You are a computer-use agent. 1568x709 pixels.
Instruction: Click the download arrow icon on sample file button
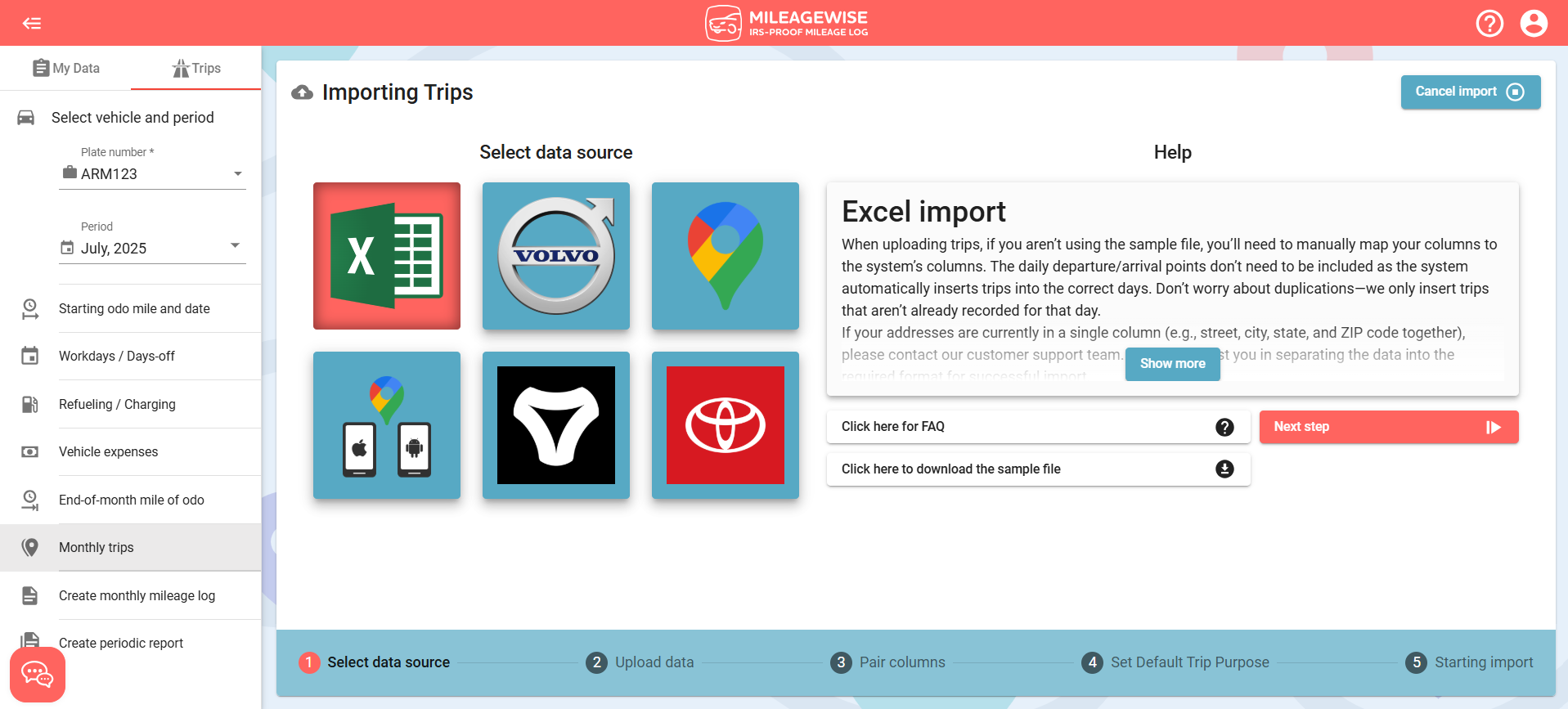[x=1224, y=469]
